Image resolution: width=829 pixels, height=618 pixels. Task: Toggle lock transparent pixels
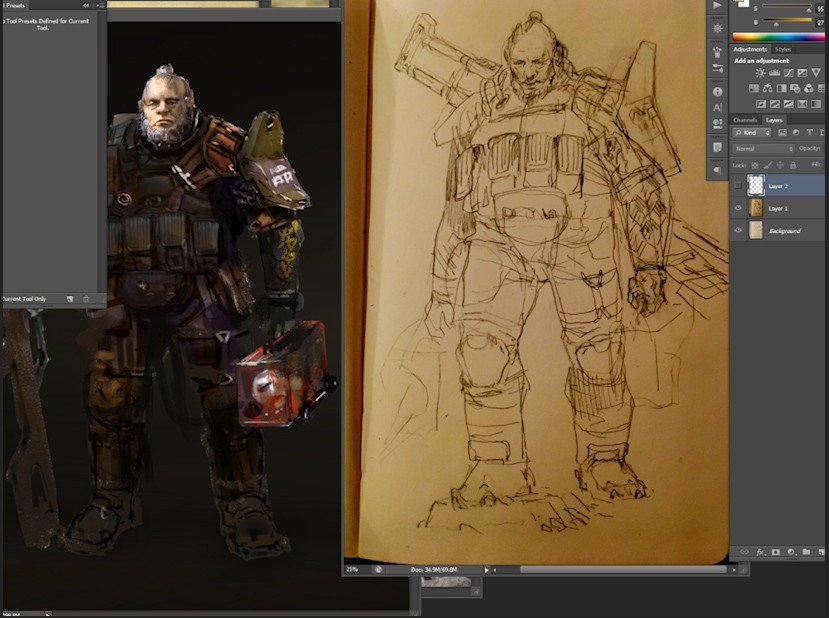tap(755, 165)
